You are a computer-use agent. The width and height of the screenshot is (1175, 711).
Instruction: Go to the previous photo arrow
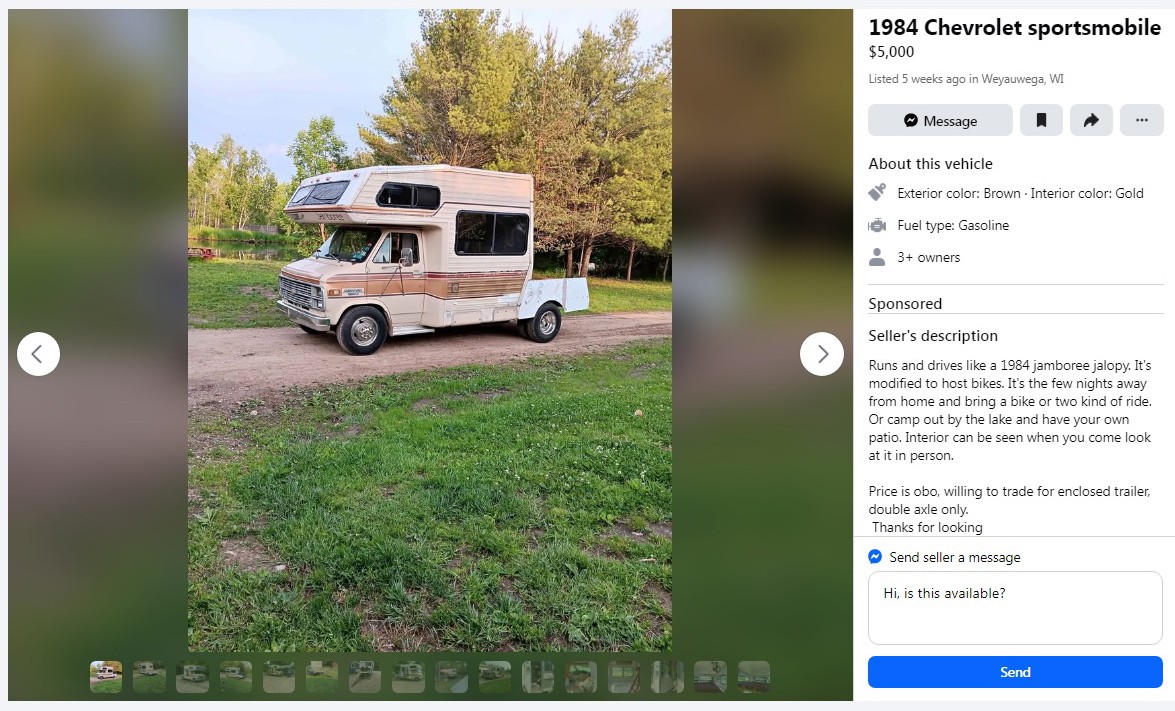[x=38, y=354]
